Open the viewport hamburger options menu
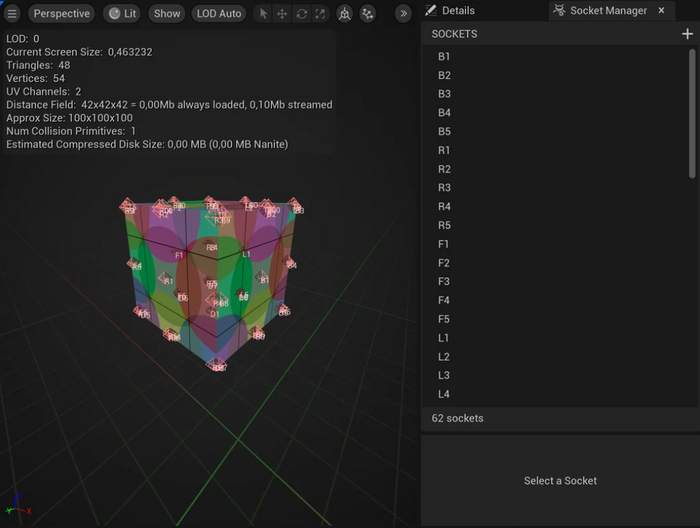Screen dimensions: 700x528 [12, 14]
